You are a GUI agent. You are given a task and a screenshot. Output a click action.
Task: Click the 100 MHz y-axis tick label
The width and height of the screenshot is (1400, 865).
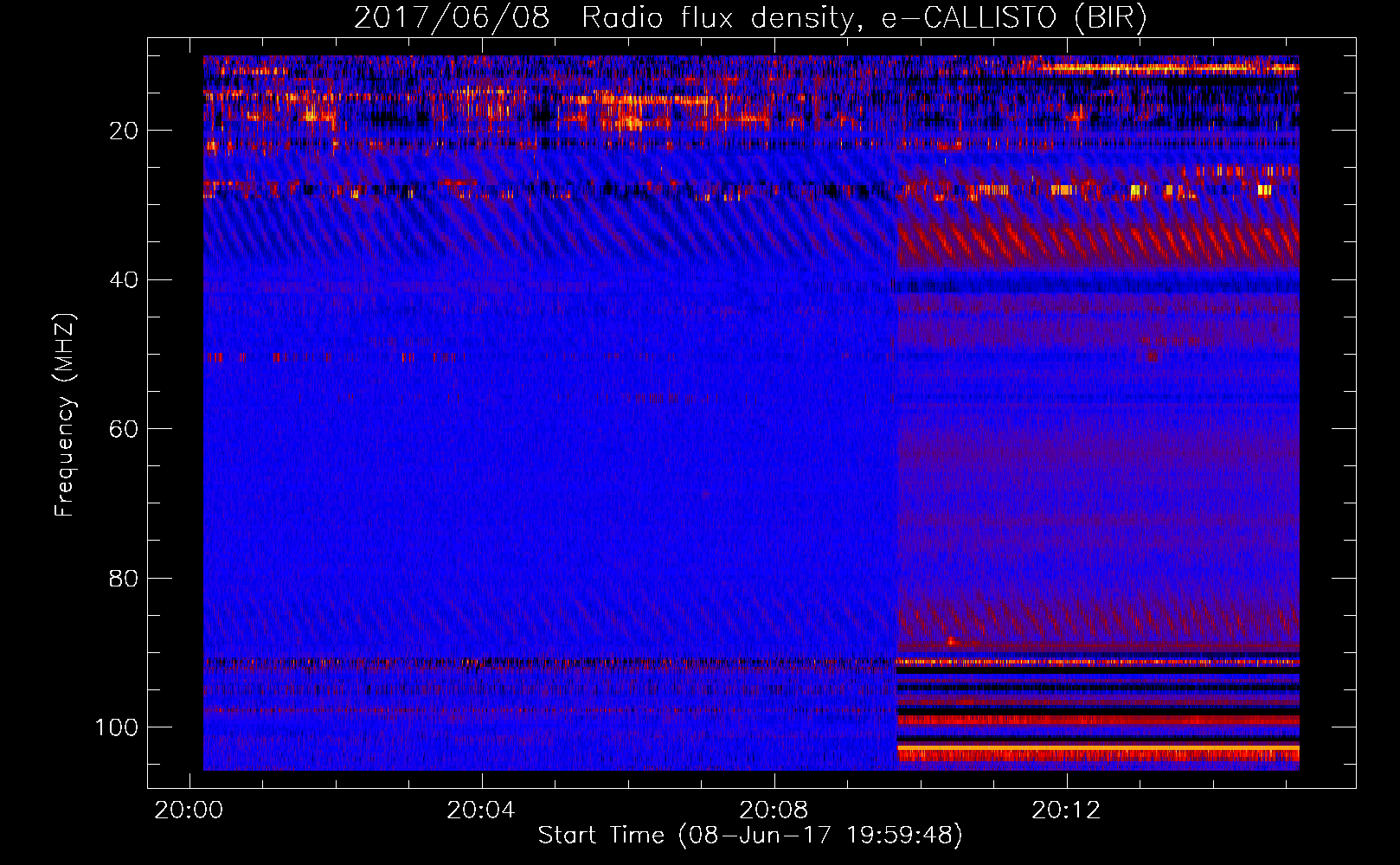pos(117,727)
